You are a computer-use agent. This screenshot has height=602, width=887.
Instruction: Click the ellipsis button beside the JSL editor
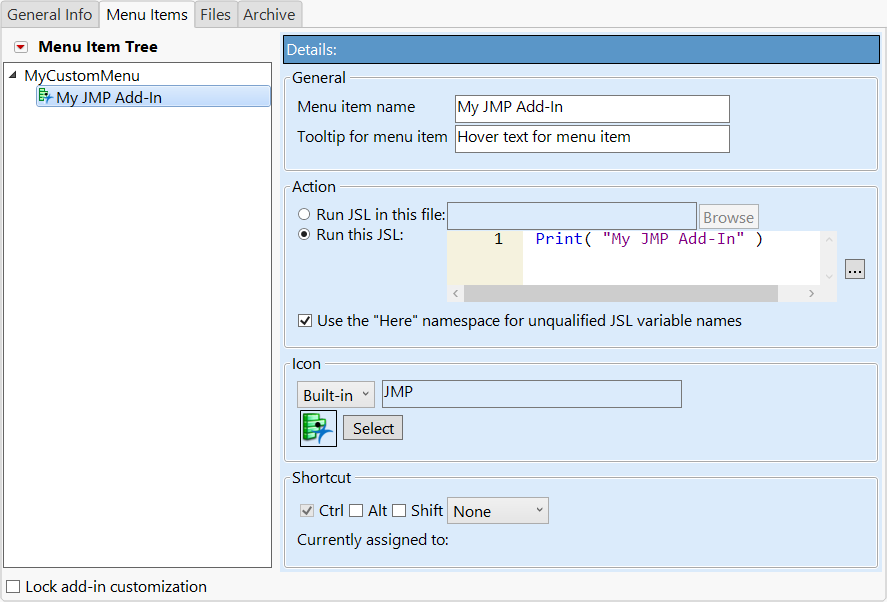[855, 269]
